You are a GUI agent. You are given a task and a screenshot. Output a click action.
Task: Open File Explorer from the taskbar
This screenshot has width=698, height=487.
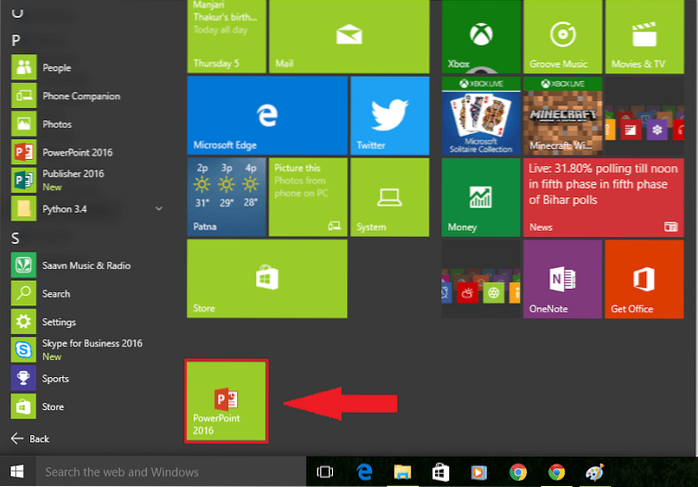(x=402, y=471)
